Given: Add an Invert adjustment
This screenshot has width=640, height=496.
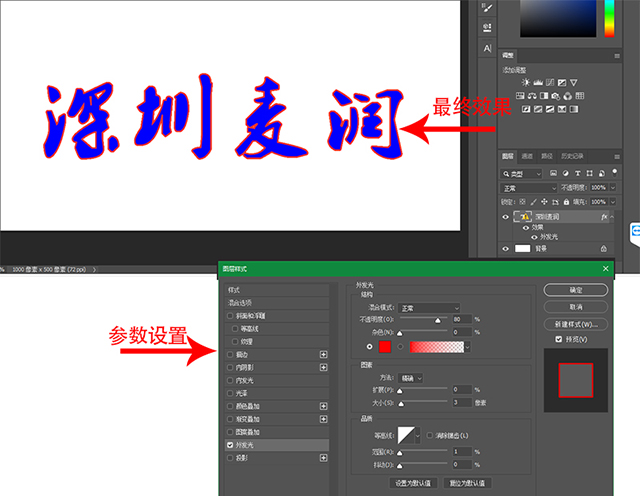Looking at the screenshot, I should pos(526,109).
